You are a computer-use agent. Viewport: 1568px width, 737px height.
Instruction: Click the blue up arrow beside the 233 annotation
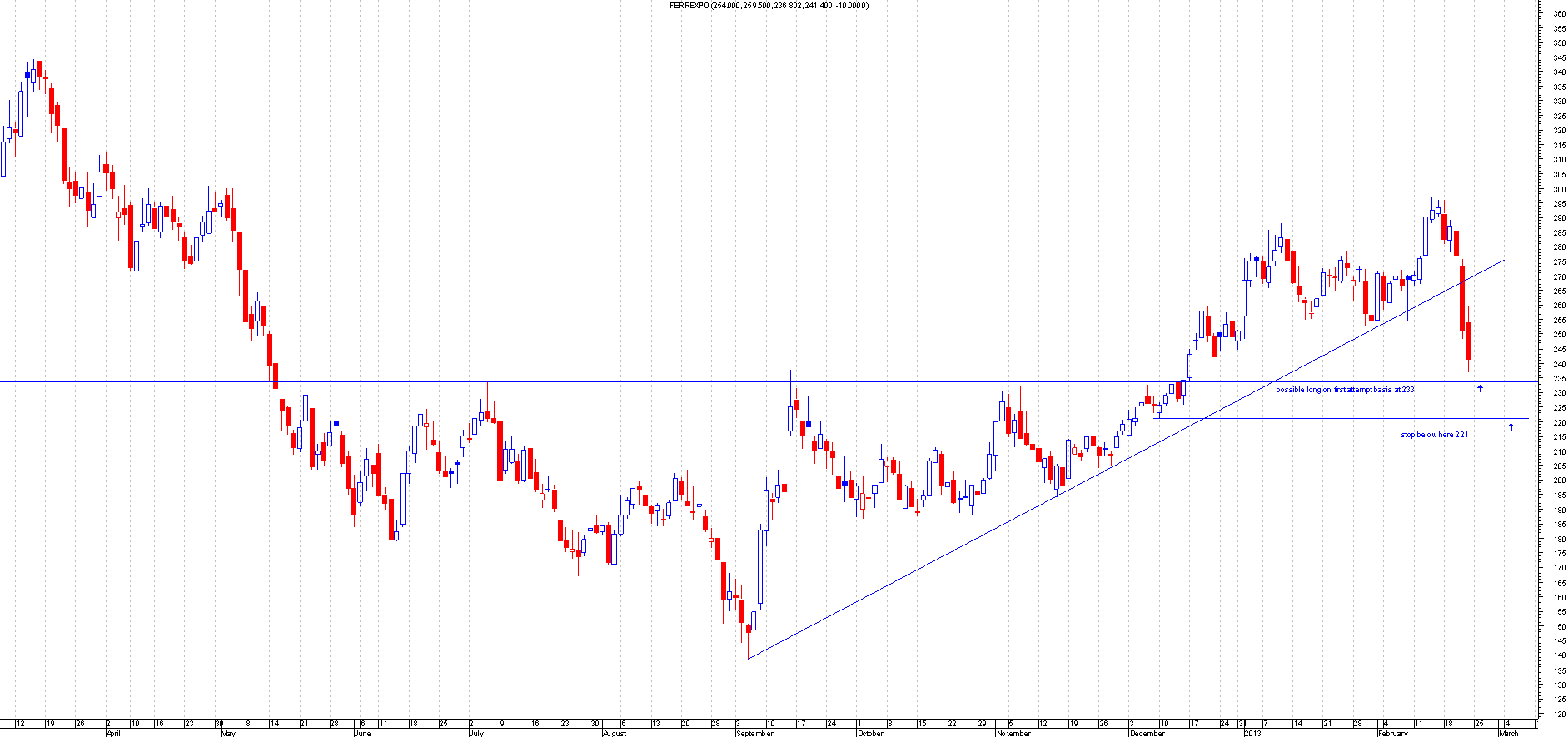coord(1480,389)
